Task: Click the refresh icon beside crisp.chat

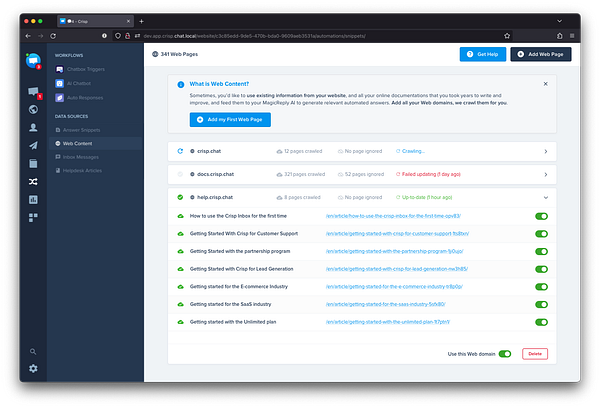Action: tap(180, 151)
